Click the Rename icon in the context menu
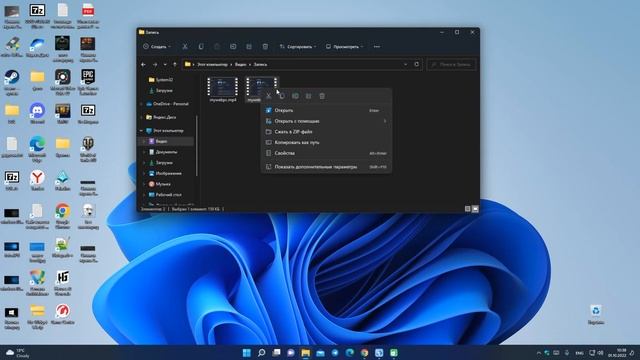Viewport: 640px width, 360px height. [x=296, y=96]
